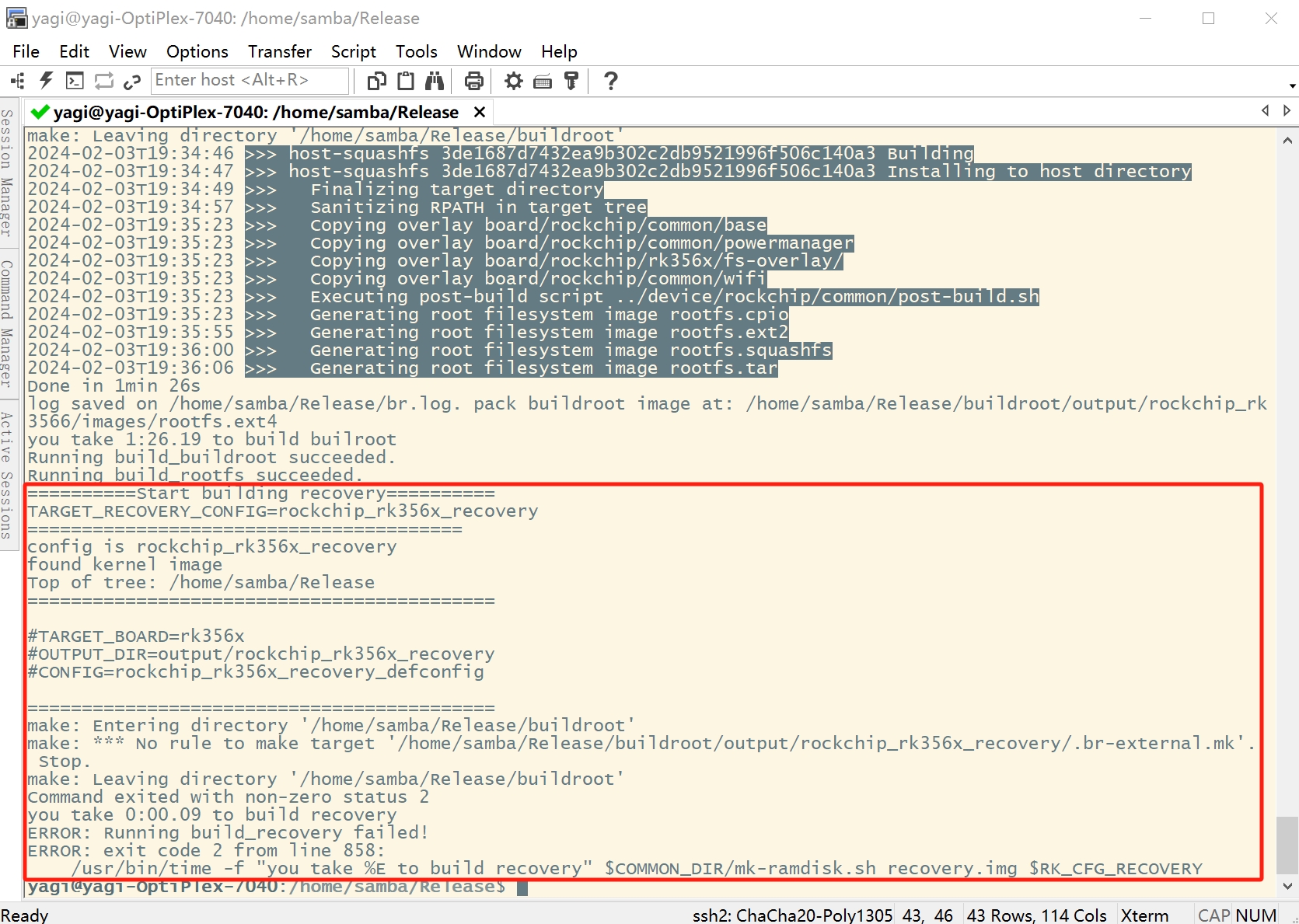Click the 'NUM' status indicator
This screenshot has height=924, width=1299.
tap(1256, 915)
